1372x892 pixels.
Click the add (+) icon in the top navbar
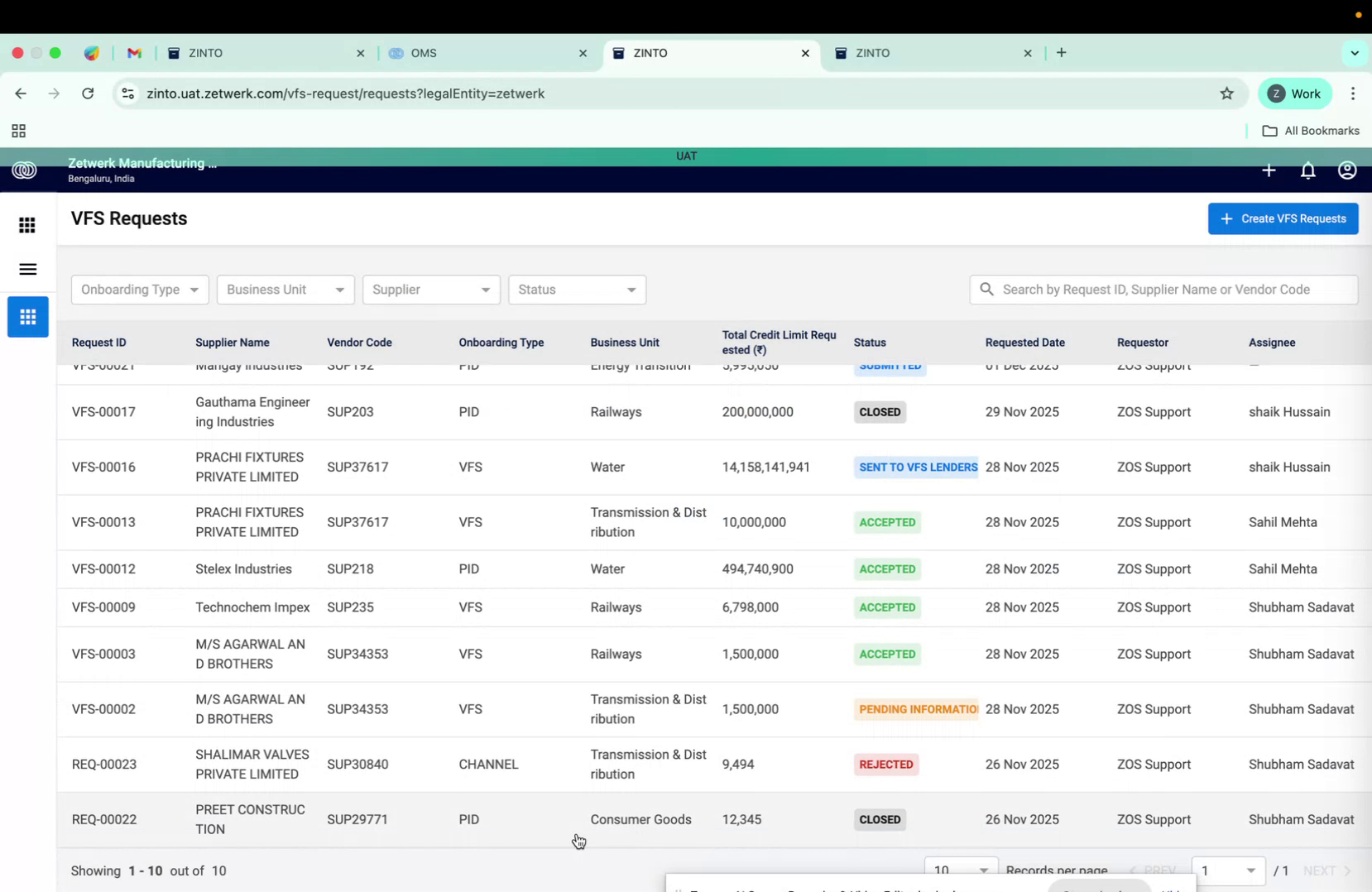[x=1269, y=170]
